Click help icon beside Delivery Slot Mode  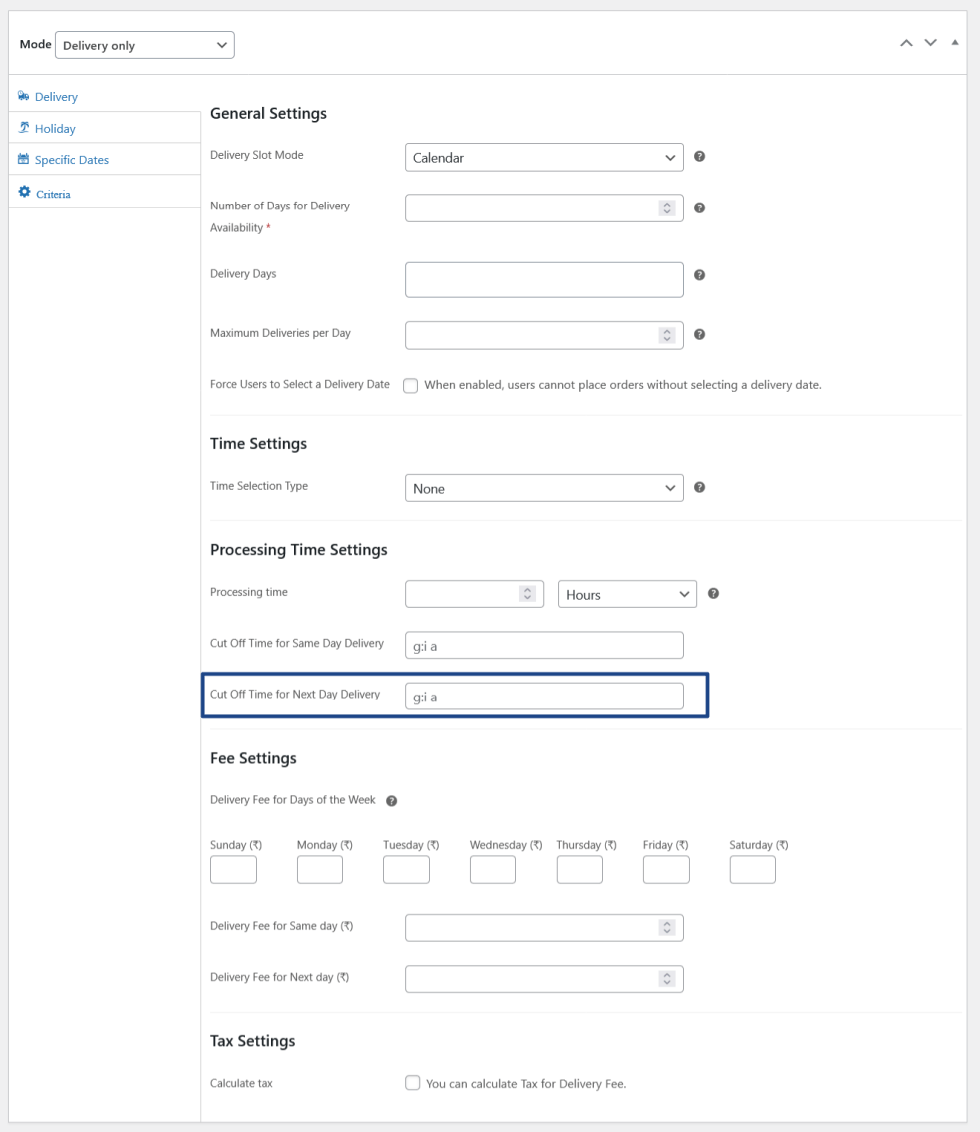(700, 157)
